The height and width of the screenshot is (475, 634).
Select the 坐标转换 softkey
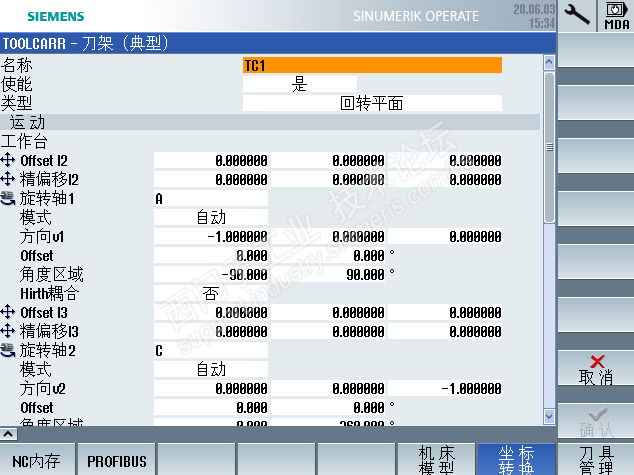516,460
